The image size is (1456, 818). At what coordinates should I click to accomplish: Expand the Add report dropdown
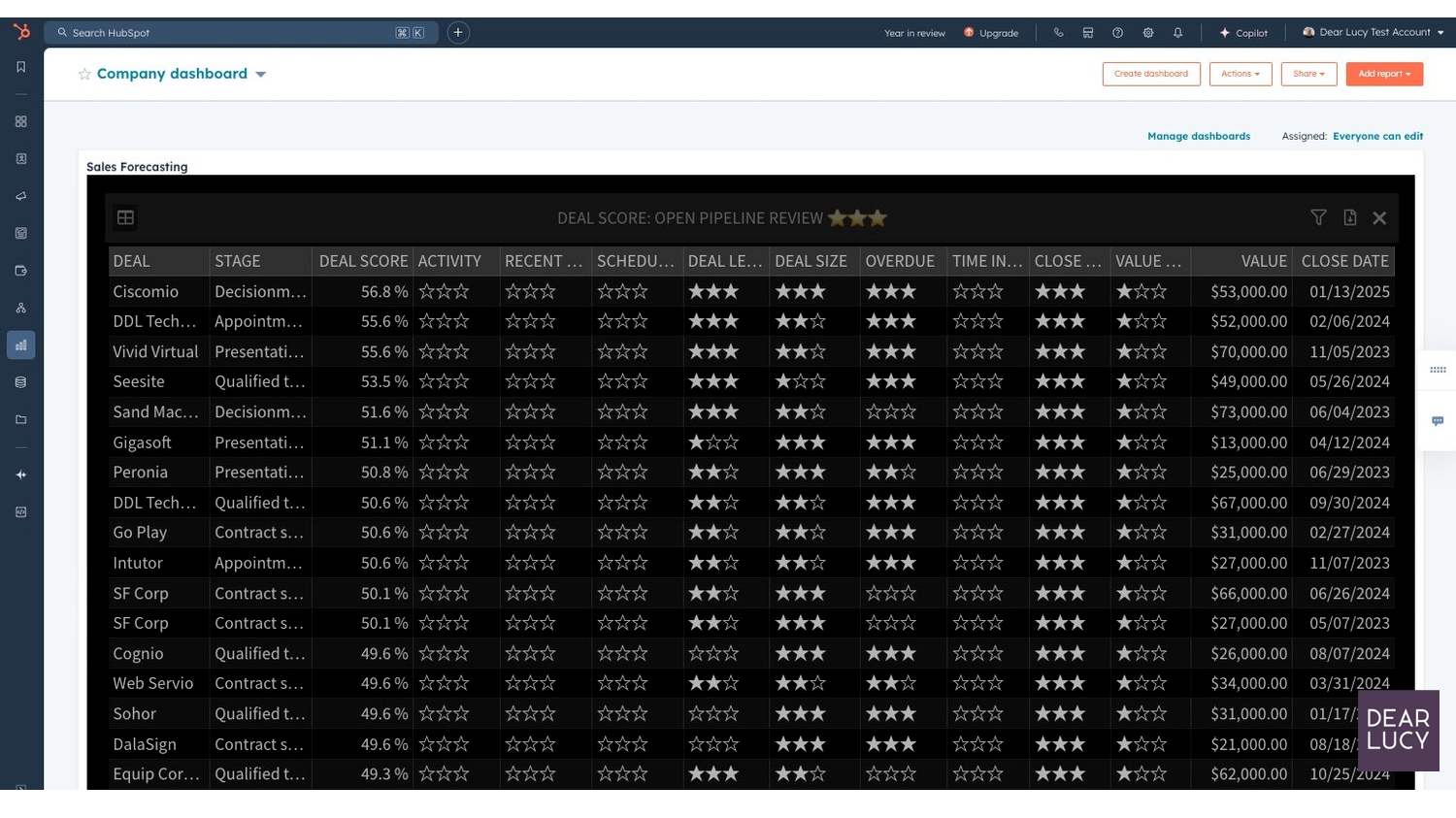[1383, 74]
